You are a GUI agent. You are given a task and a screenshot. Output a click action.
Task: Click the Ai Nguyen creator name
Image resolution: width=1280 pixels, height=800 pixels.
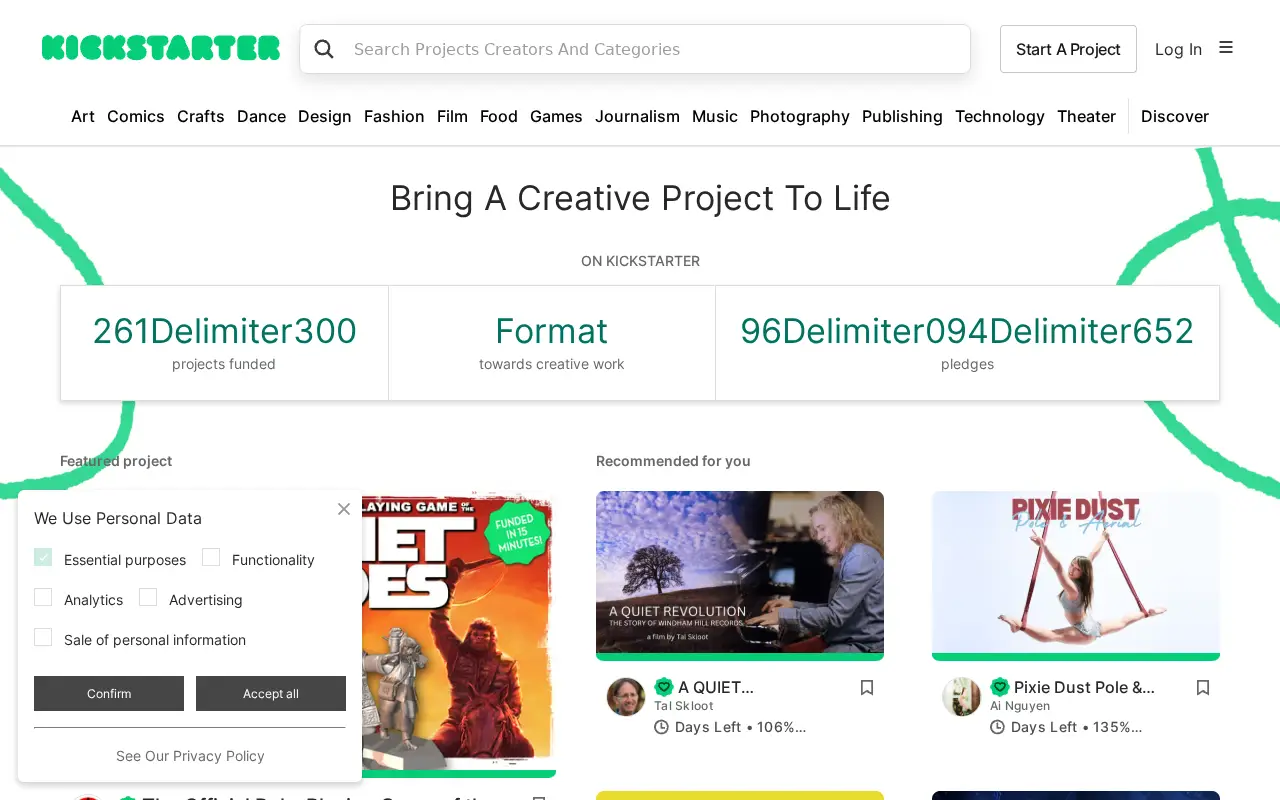(x=1020, y=706)
